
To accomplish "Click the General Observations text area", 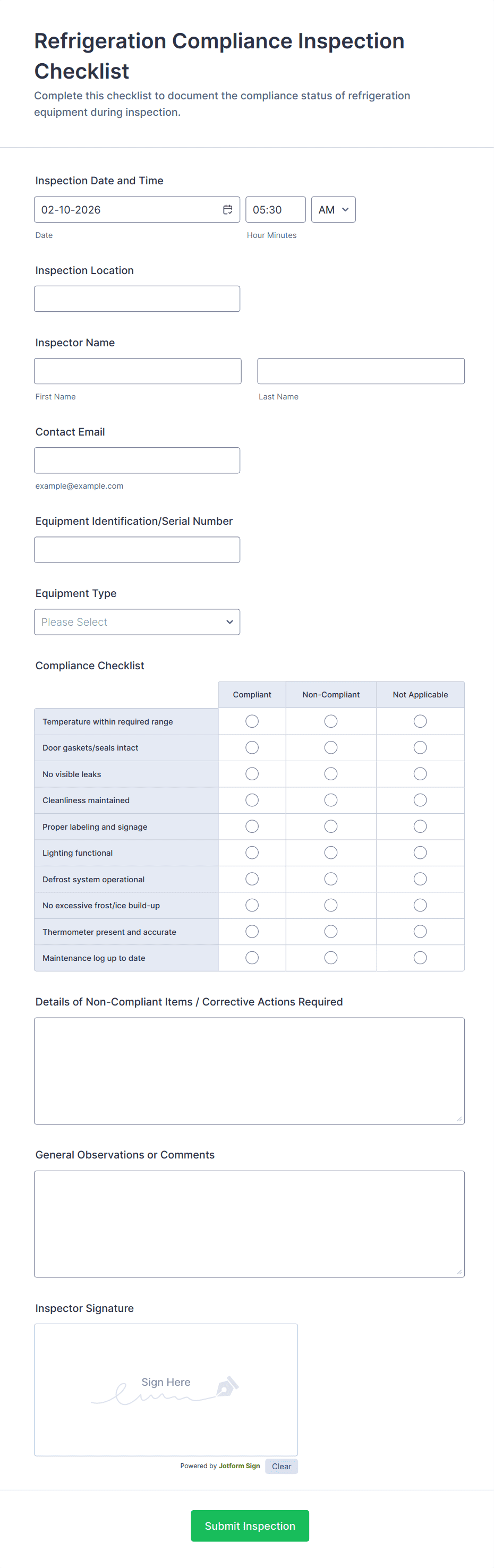I will 250,1223.
